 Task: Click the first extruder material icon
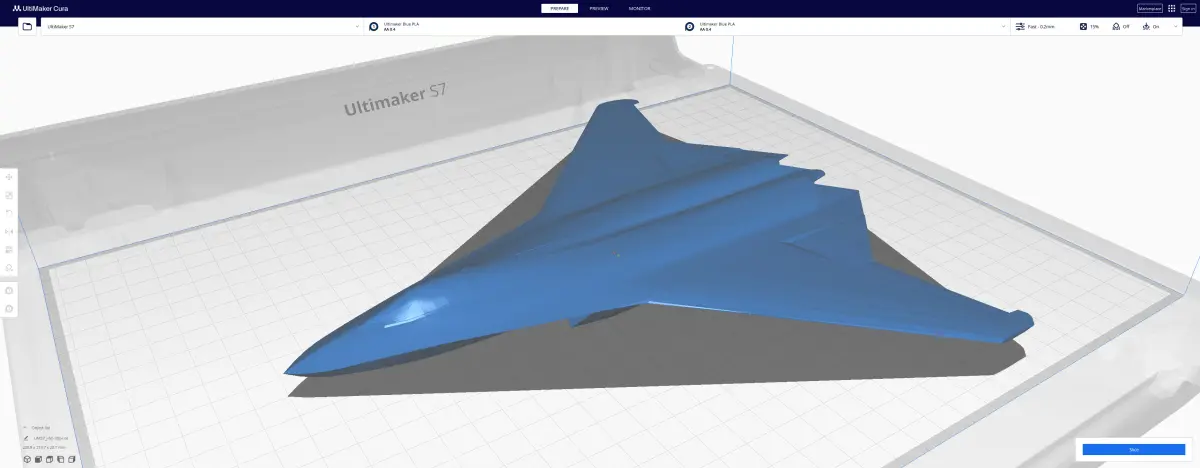click(374, 26)
